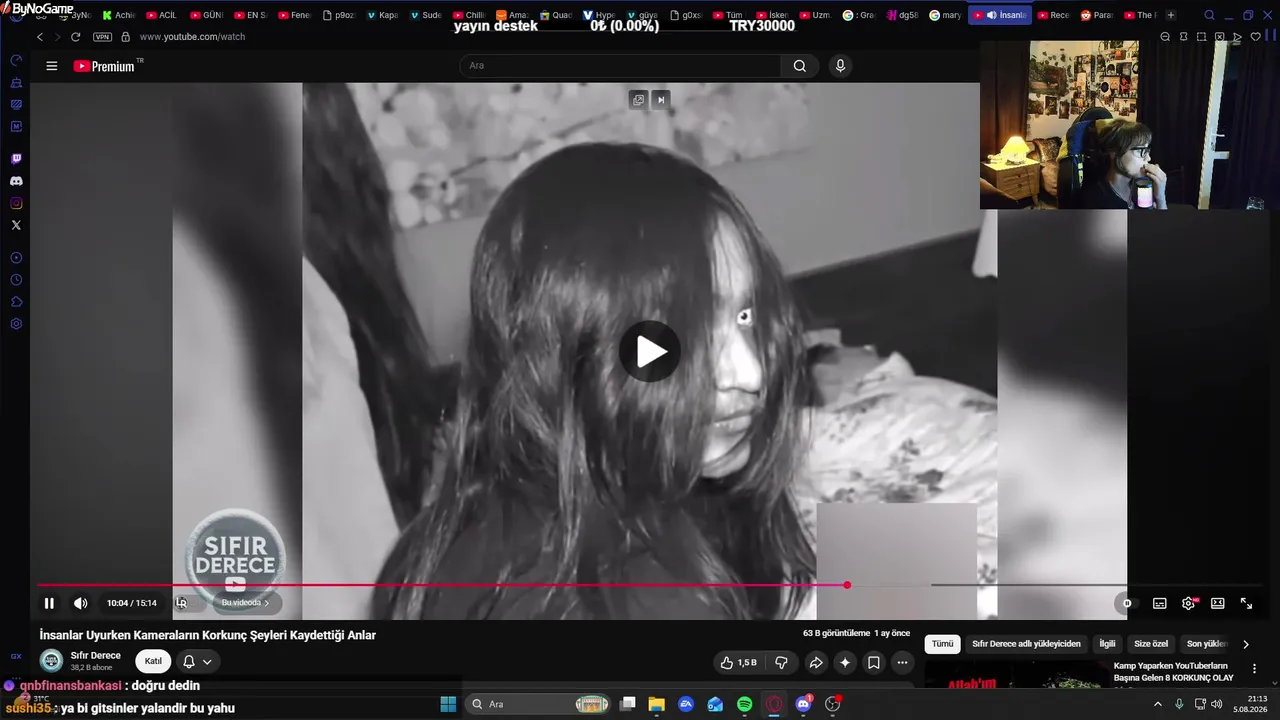Toggle the autoplay switch in the player
The height and width of the screenshot is (720, 1280).
click(x=1127, y=603)
